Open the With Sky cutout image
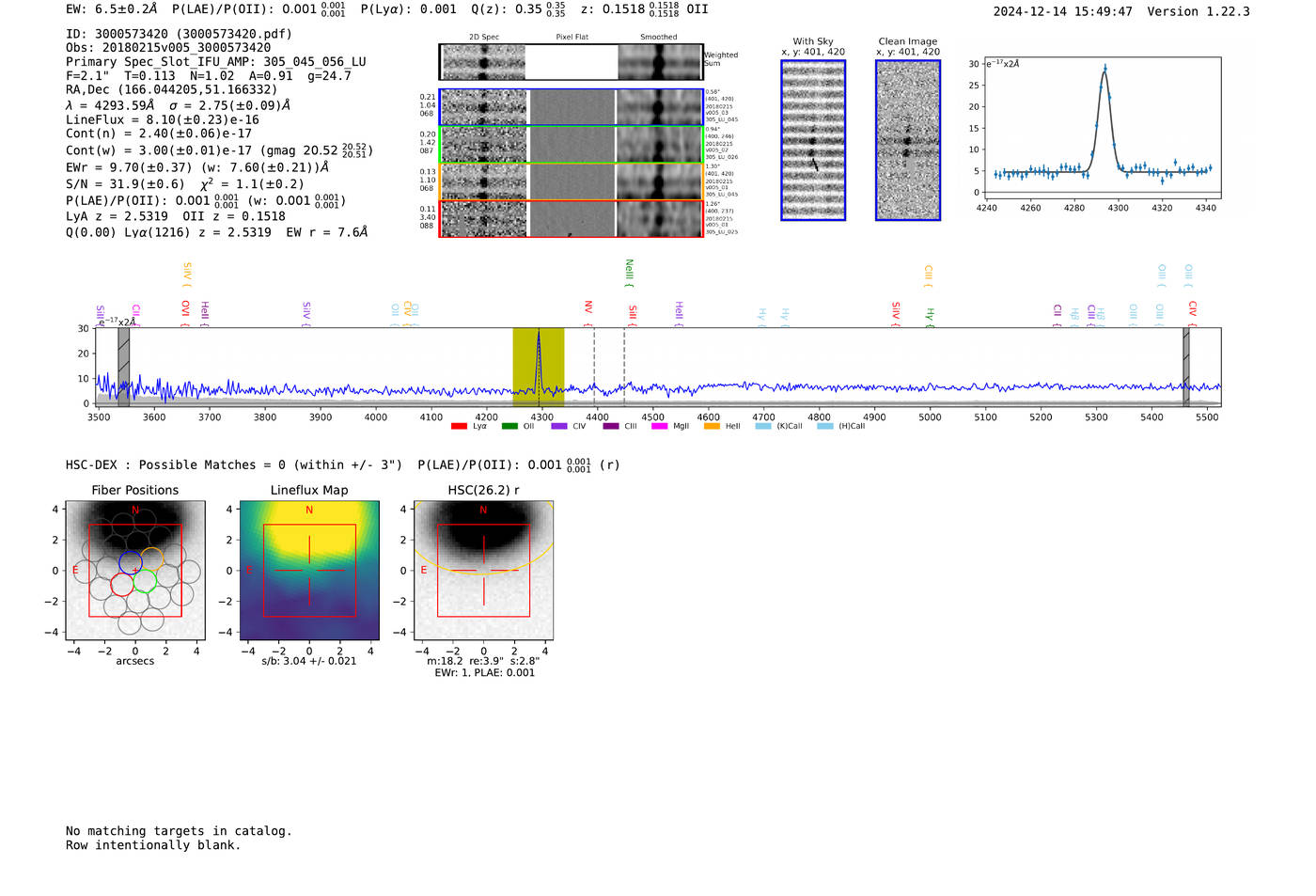The height and width of the screenshot is (896, 1316). pyautogui.click(x=813, y=140)
